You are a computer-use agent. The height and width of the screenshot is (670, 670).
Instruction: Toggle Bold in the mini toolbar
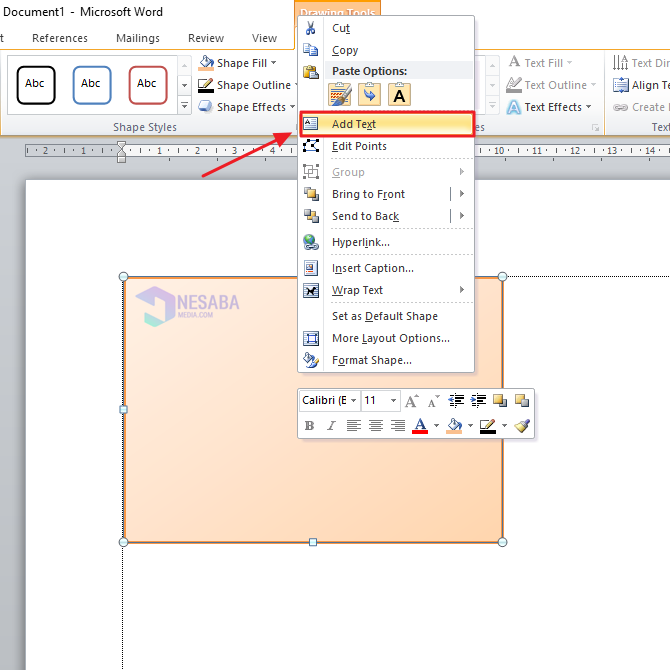point(309,426)
